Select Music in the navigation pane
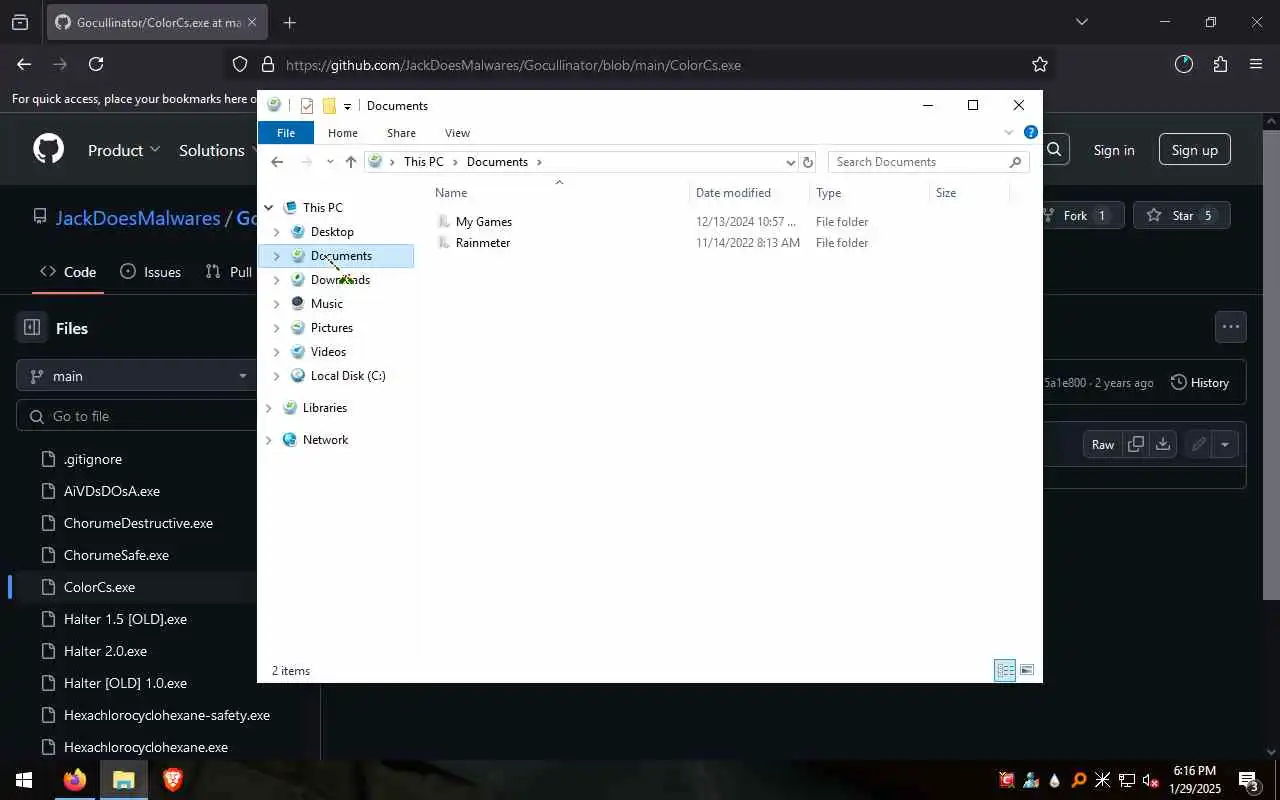Screen dimensions: 1280x800 (326, 304)
